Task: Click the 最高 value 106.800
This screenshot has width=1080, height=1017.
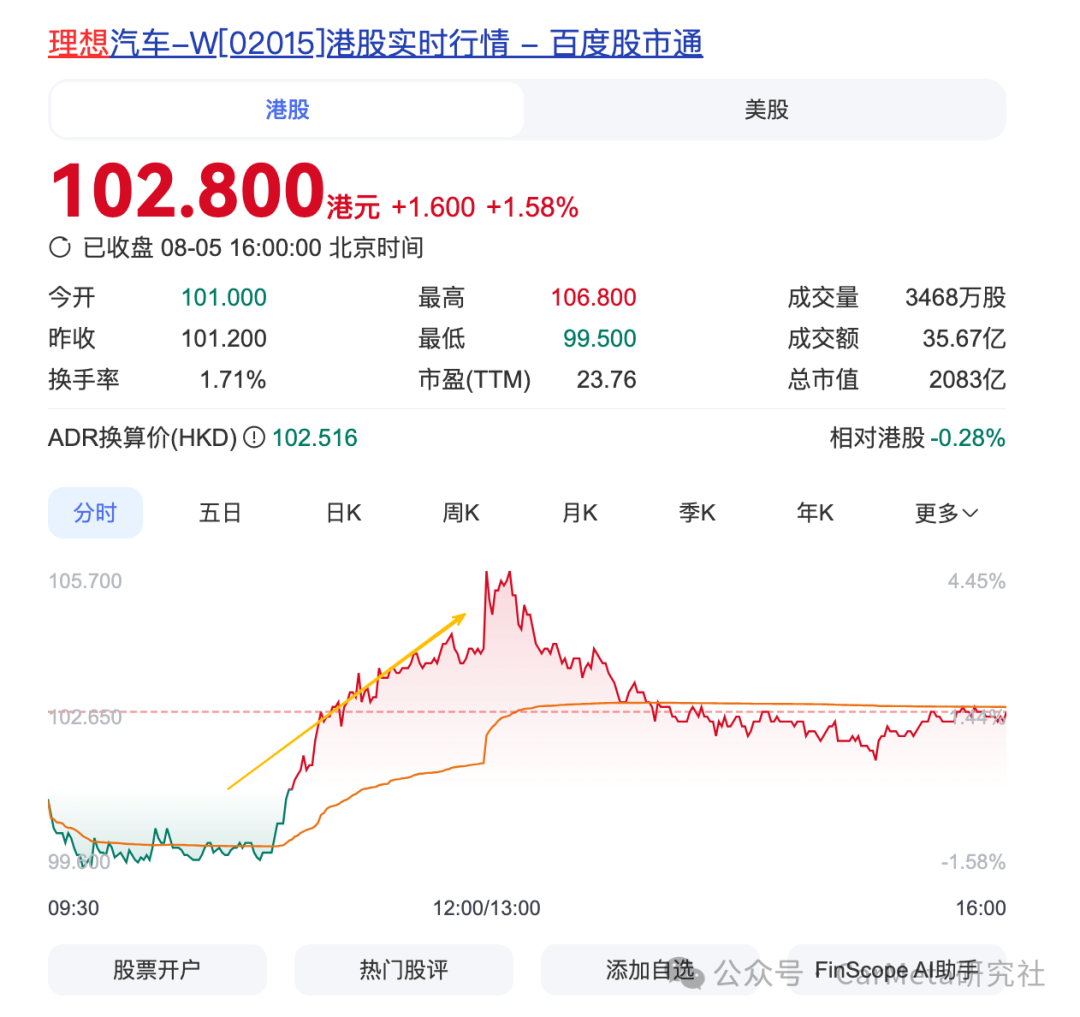Action: tap(594, 297)
